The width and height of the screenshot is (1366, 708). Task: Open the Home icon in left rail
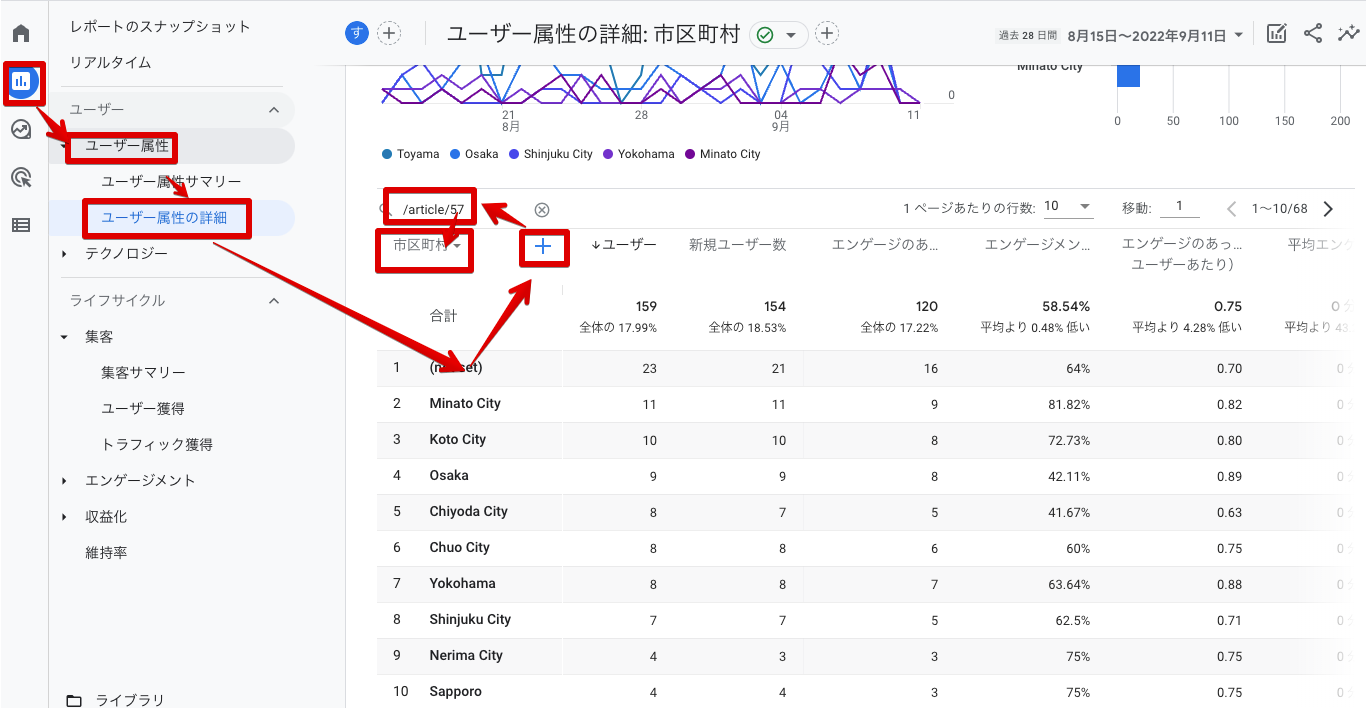click(21, 33)
